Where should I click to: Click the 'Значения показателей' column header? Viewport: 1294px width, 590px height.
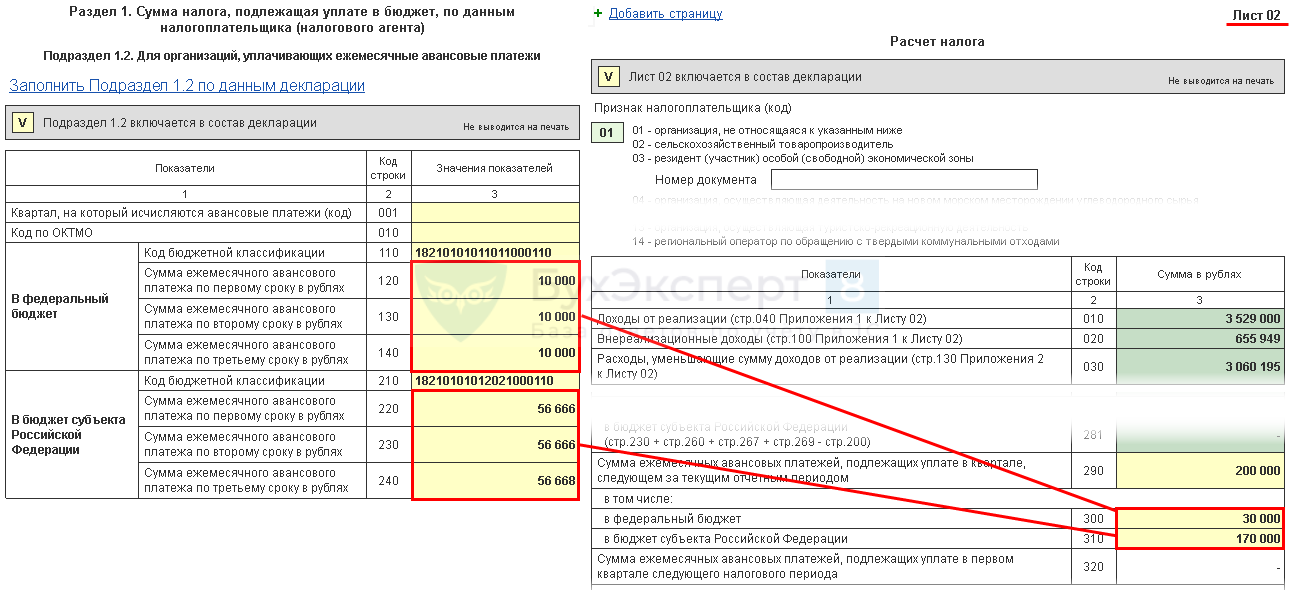tap(495, 168)
